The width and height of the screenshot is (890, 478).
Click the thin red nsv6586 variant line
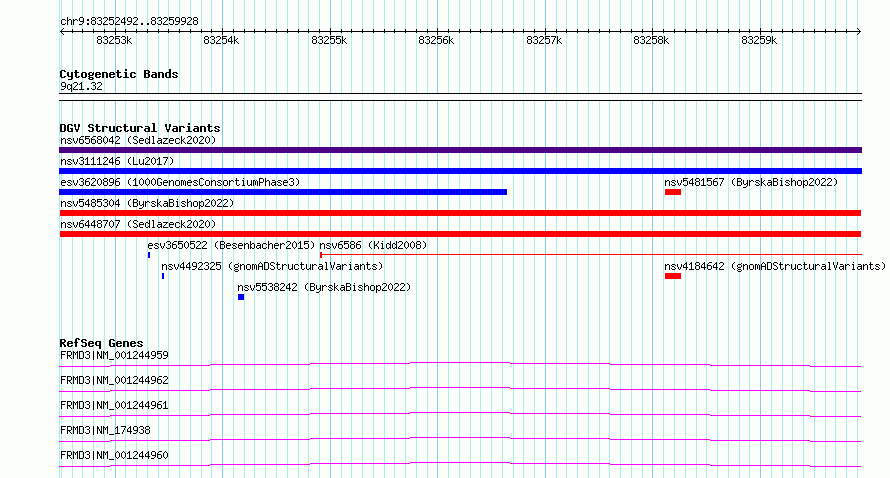pyautogui.click(x=591, y=255)
